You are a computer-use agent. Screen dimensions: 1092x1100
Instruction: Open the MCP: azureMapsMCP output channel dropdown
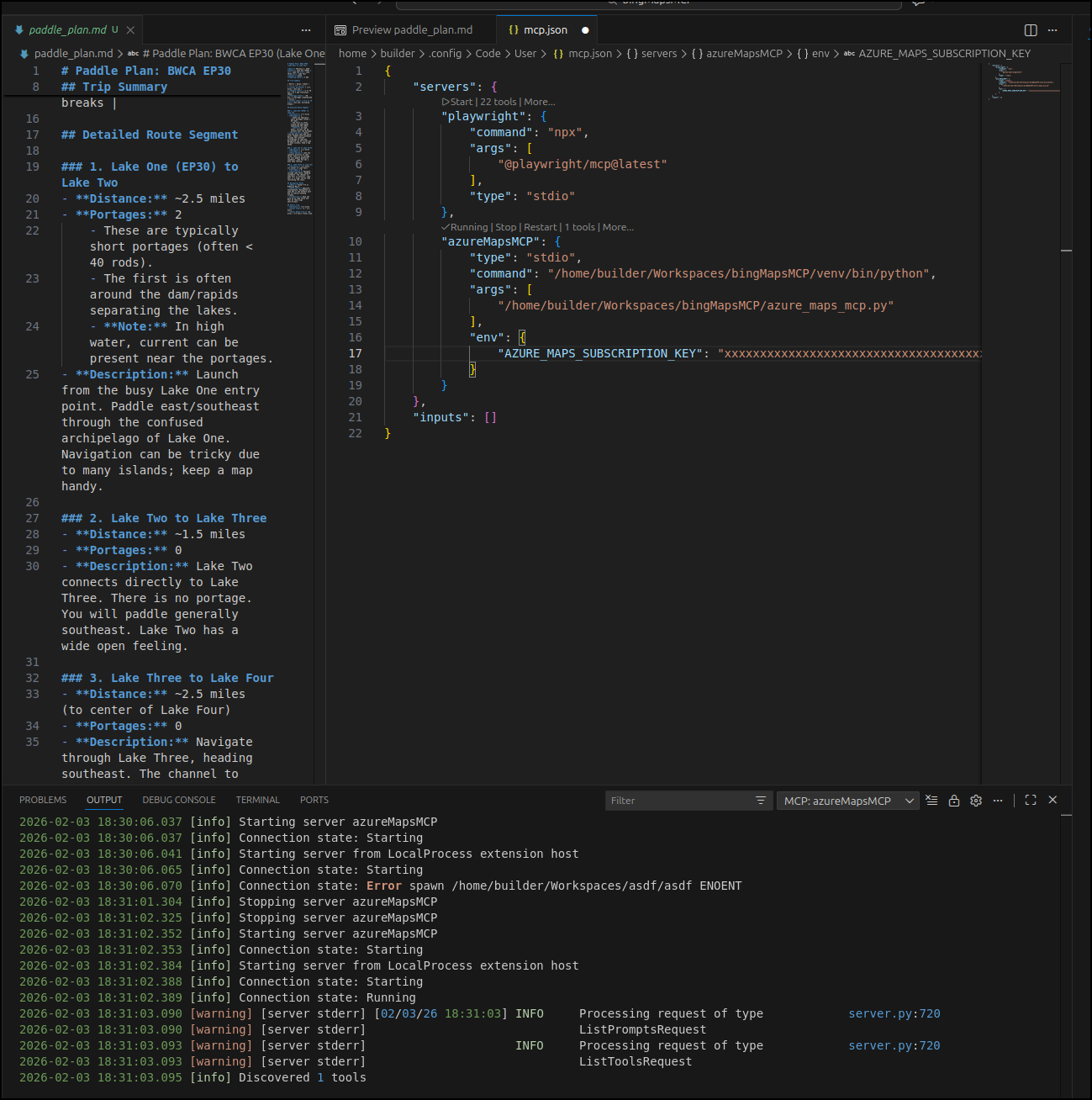pyautogui.click(x=848, y=801)
